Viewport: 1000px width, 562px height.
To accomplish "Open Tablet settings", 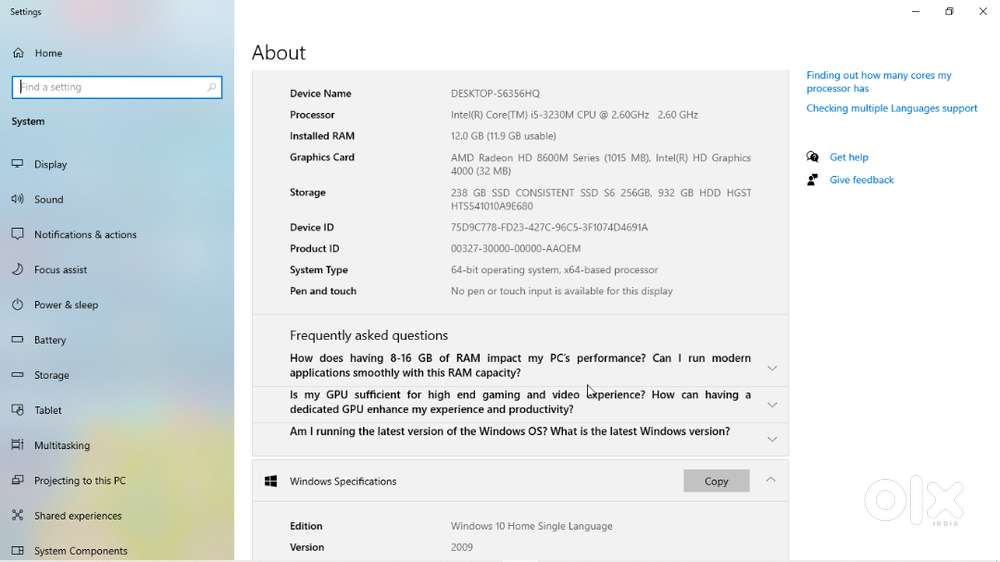I will (x=48, y=410).
